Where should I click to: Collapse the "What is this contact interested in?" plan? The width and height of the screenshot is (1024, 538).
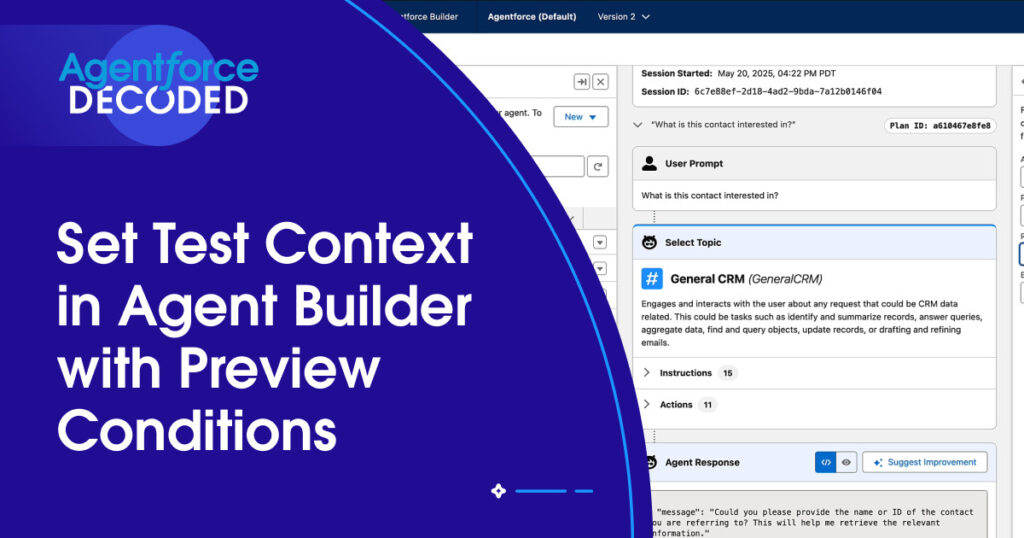[x=638, y=125]
